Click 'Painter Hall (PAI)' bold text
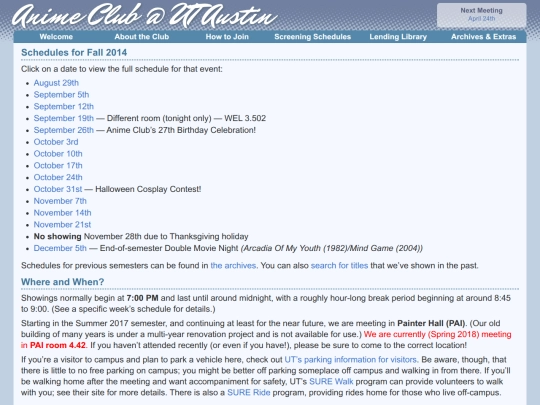Image resolution: width=540 pixels, height=405 pixels. 431,323
